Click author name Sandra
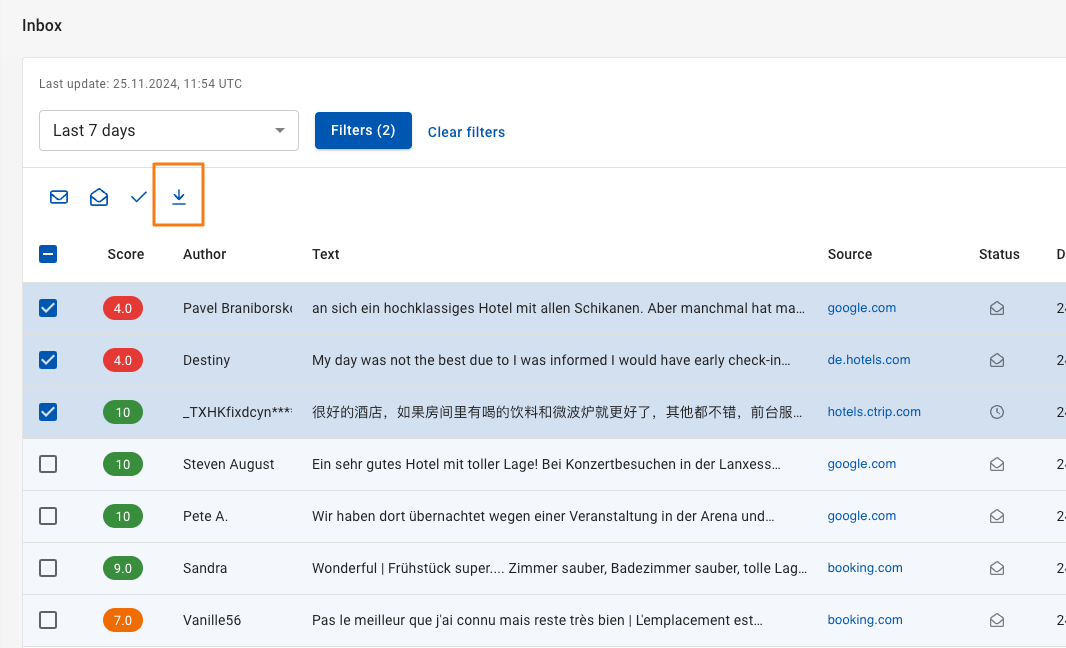This screenshot has height=648, width=1066. [x=205, y=568]
